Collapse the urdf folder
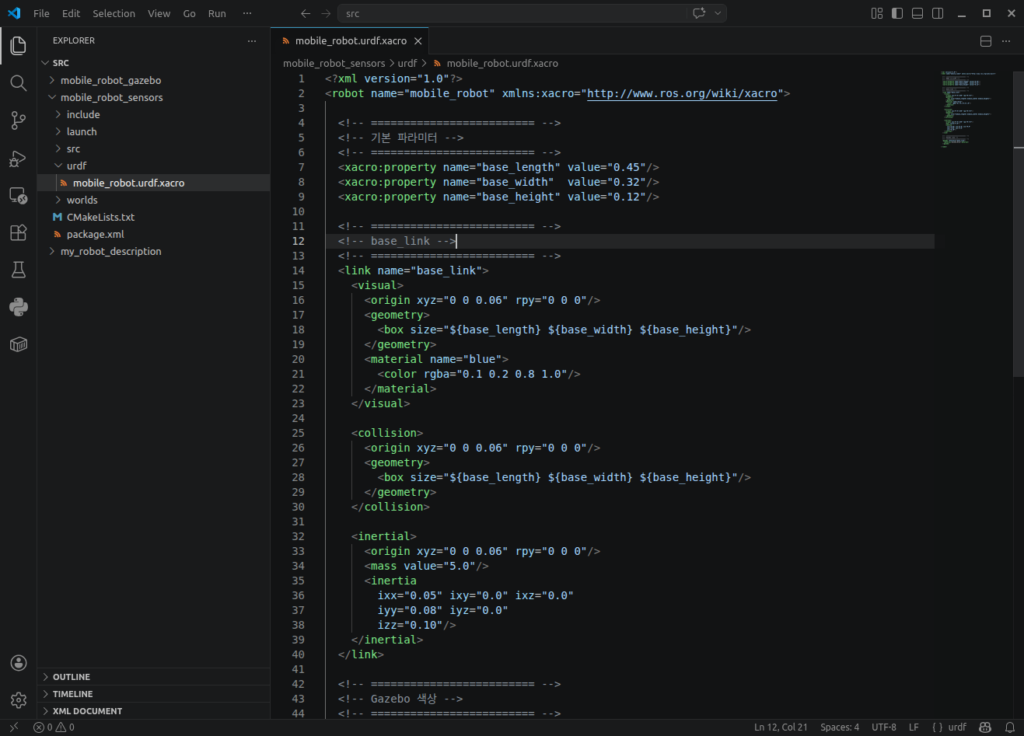 153,166
